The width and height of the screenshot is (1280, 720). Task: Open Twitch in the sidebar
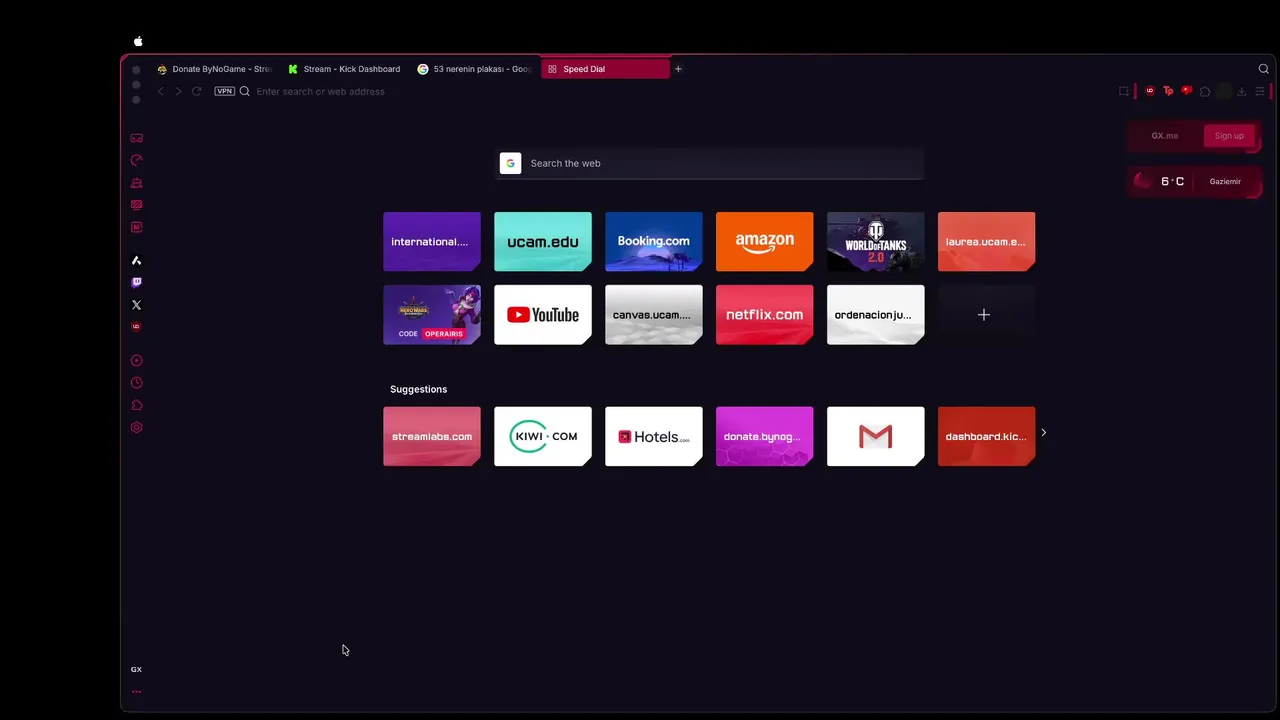click(137, 283)
